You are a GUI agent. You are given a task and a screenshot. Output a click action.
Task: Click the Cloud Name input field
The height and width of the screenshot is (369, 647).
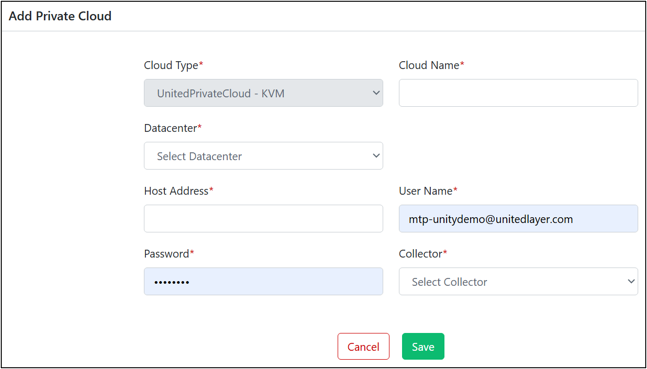coord(518,93)
